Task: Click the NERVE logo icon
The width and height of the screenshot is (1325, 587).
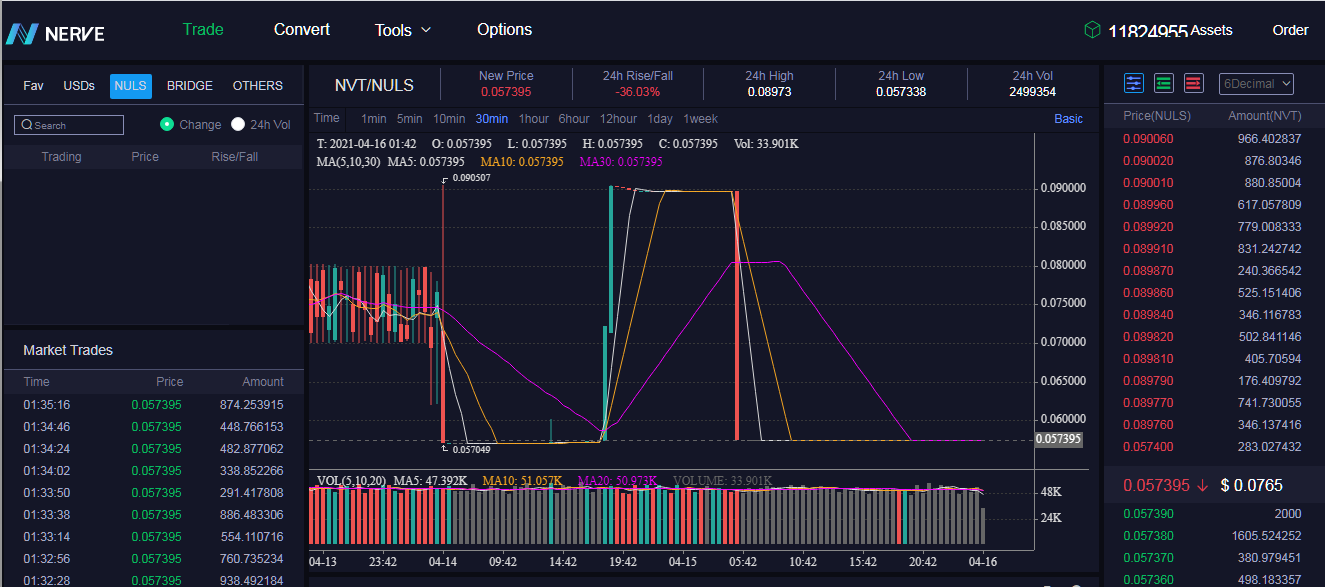Action: pyautogui.click(x=21, y=33)
